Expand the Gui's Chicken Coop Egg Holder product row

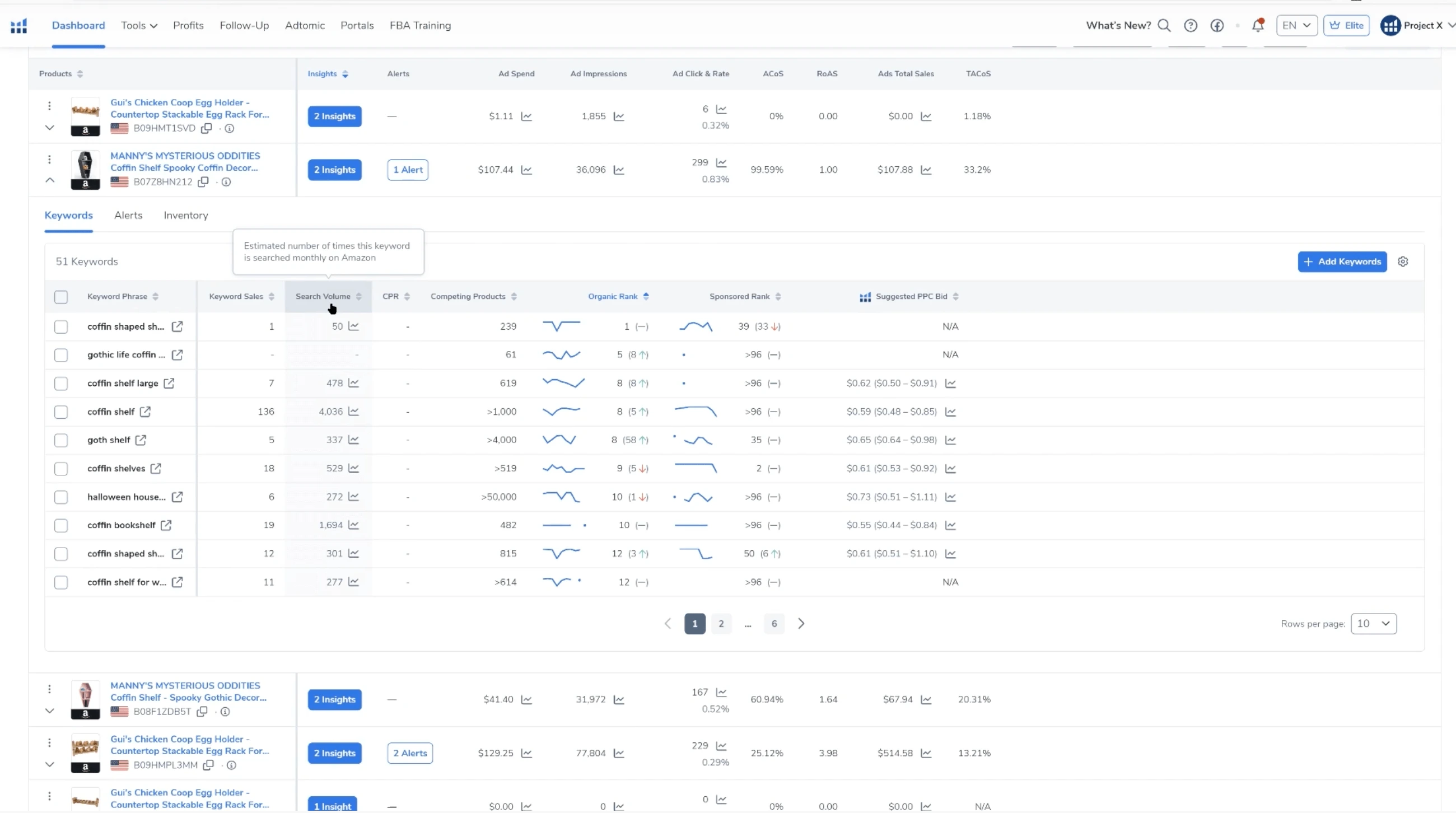[x=49, y=128]
